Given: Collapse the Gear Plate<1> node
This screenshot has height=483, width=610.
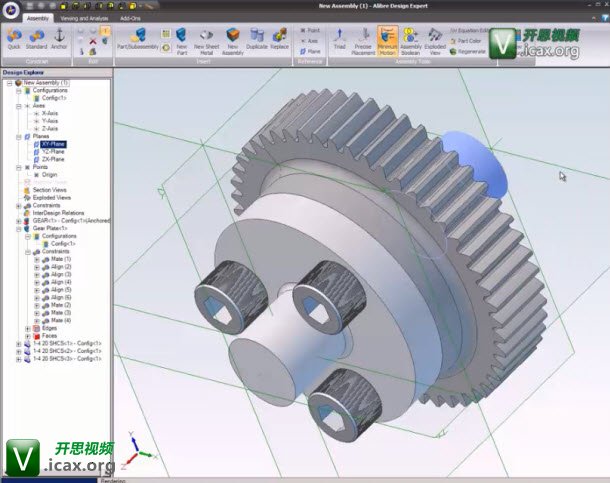Looking at the screenshot, I should click(x=18, y=229).
